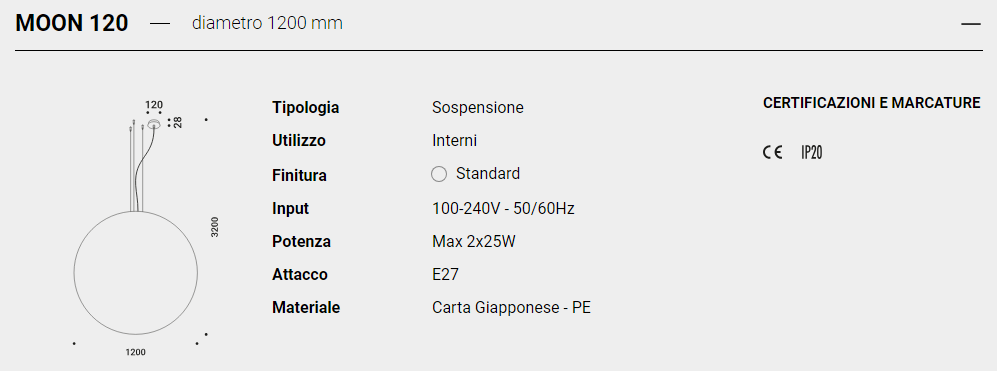Click the MOON 120 accordion title
The height and width of the screenshot is (371, 997).
click(72, 24)
